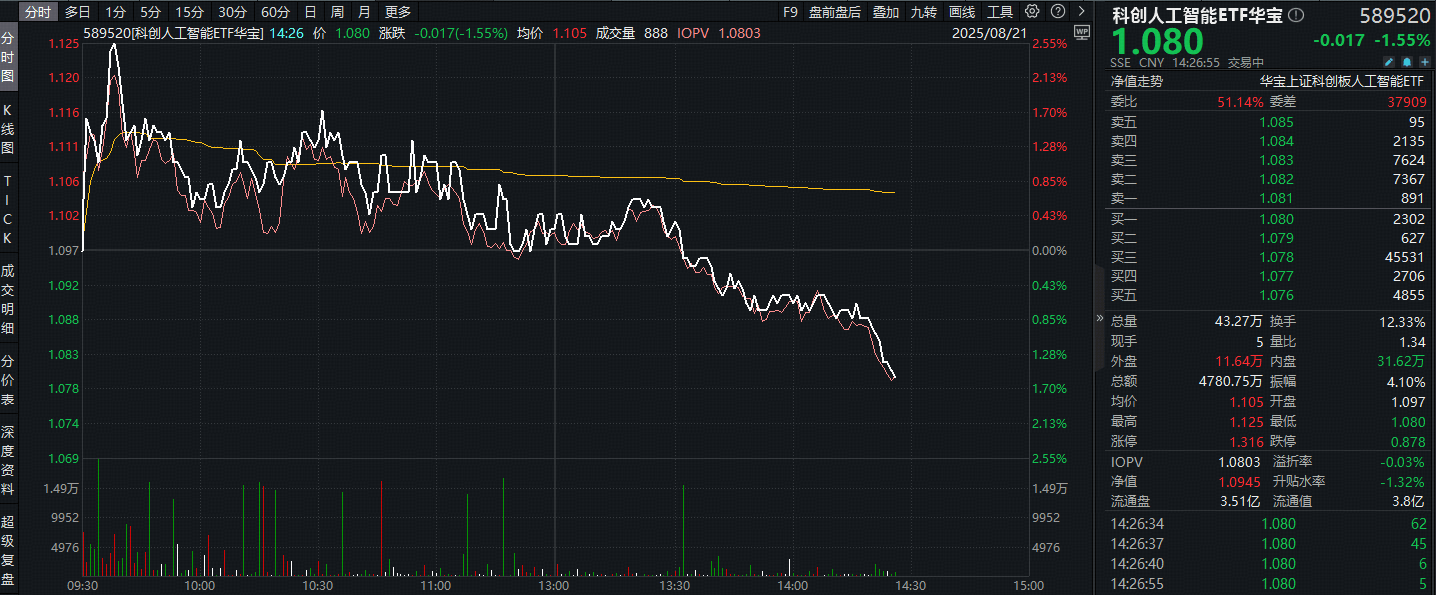
Task: Click the pencil edit note icon
Action: [1388, 62]
